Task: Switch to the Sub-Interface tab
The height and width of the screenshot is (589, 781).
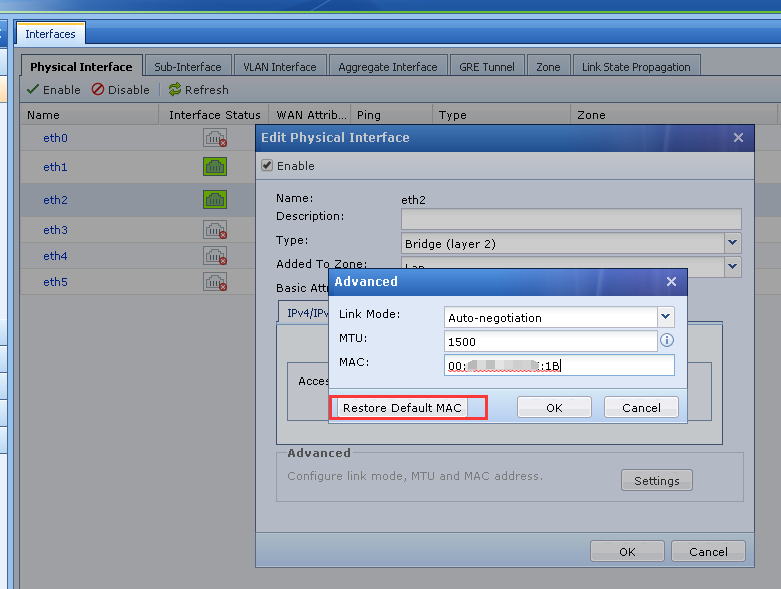Action: (x=188, y=67)
